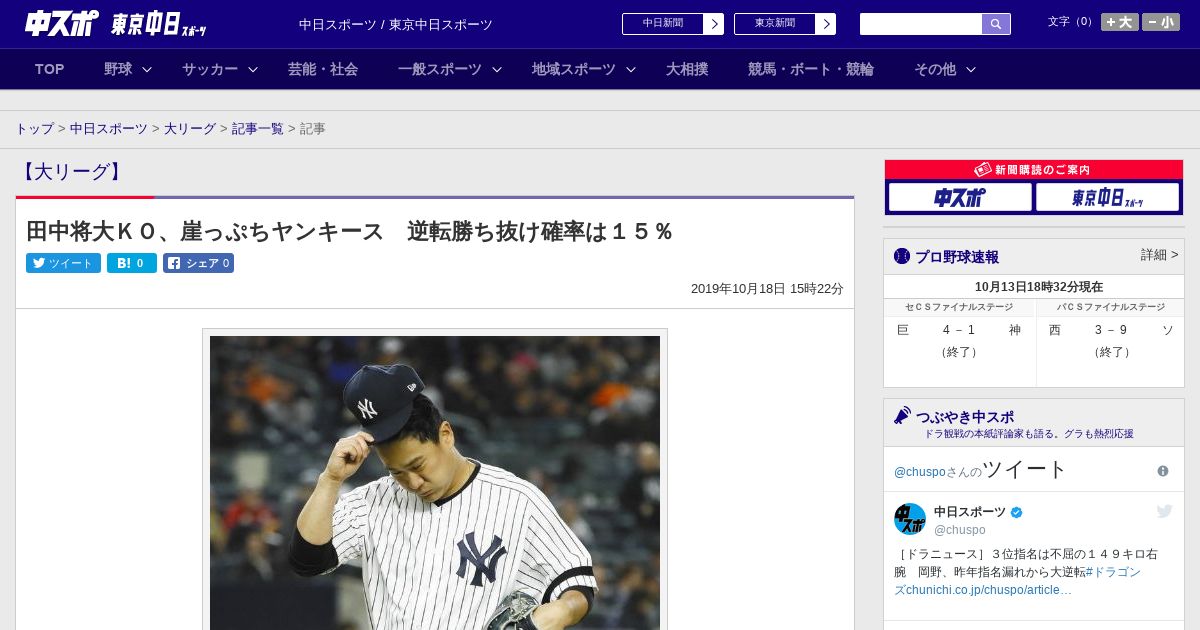The height and width of the screenshot is (630, 1200).
Task: Click the Facebook シェア button
Action: [x=198, y=263]
